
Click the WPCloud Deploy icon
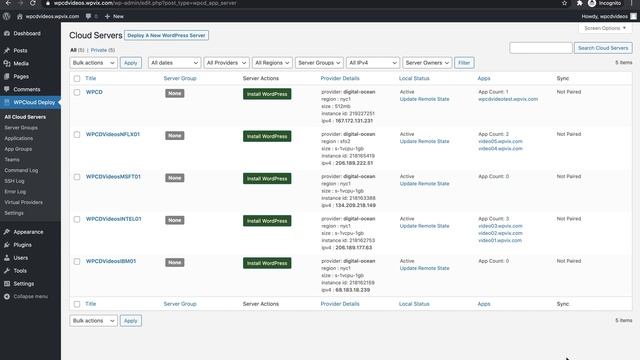(x=7, y=102)
